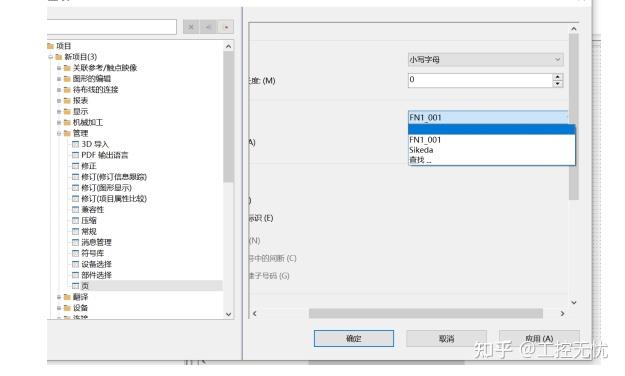Click the page icon next to 兼容性
The height and width of the screenshot is (376, 625).
[75, 209]
